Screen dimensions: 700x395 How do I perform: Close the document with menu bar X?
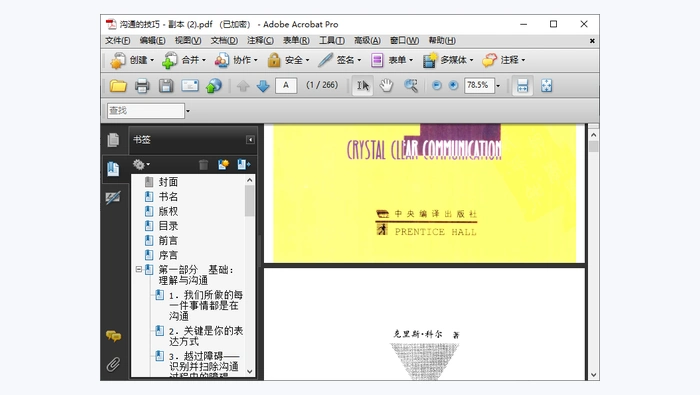click(592, 41)
